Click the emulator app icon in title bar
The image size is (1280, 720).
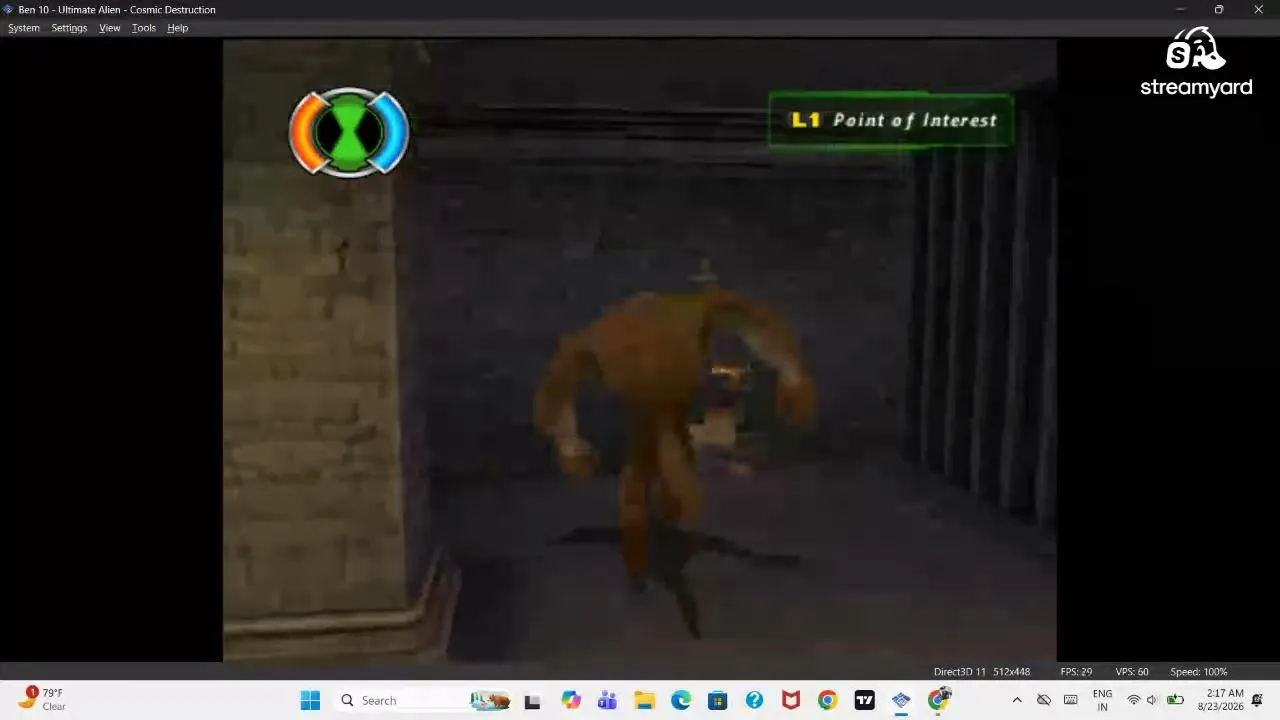point(9,10)
